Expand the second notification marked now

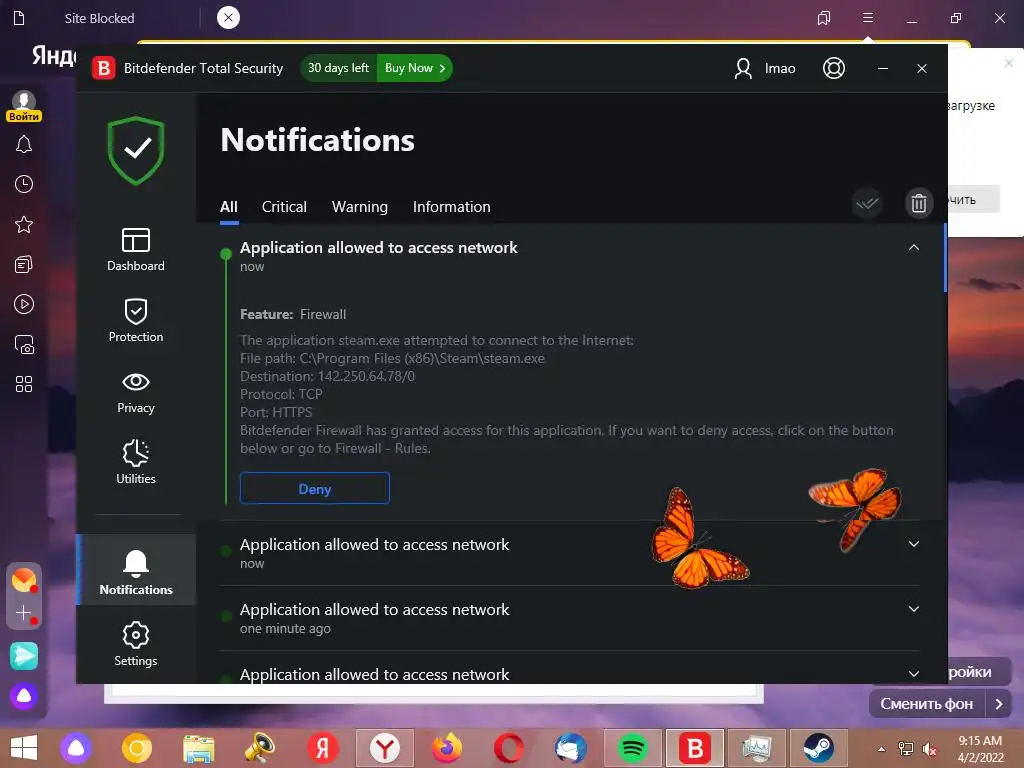point(914,544)
